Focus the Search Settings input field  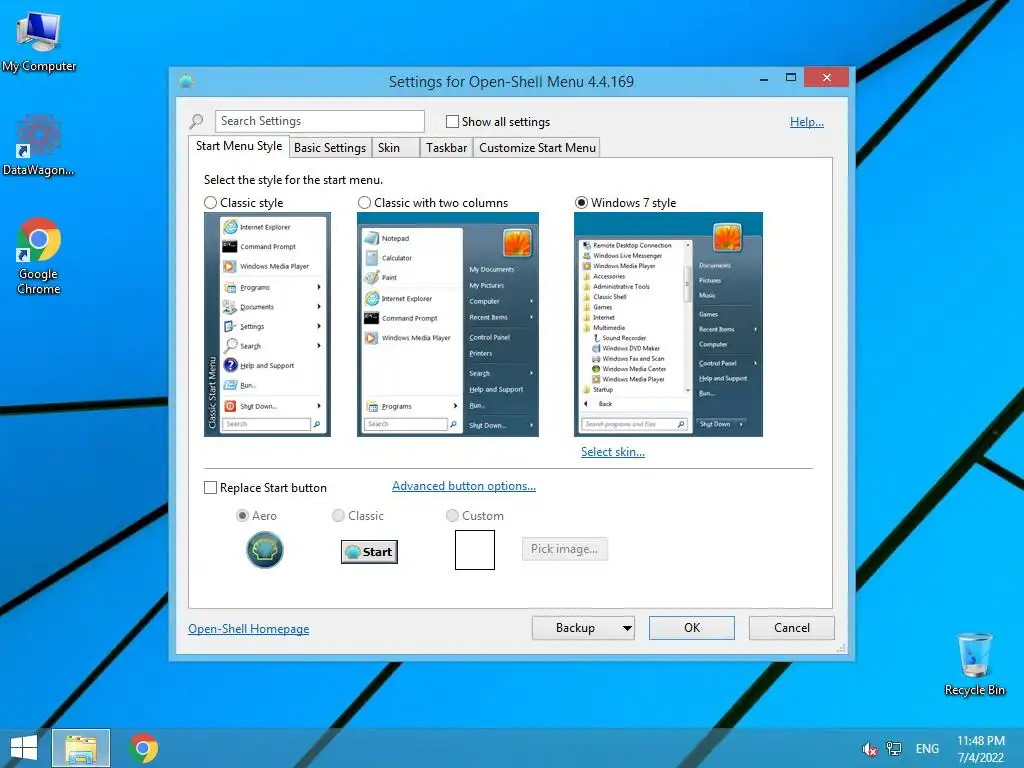319,121
